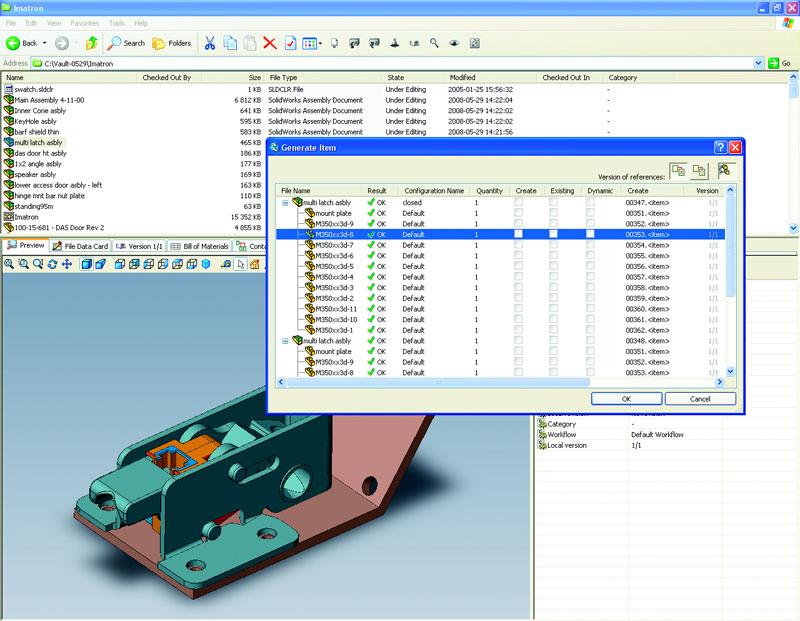Tick Dynamic checkbox for top multi latch asbly

point(590,202)
